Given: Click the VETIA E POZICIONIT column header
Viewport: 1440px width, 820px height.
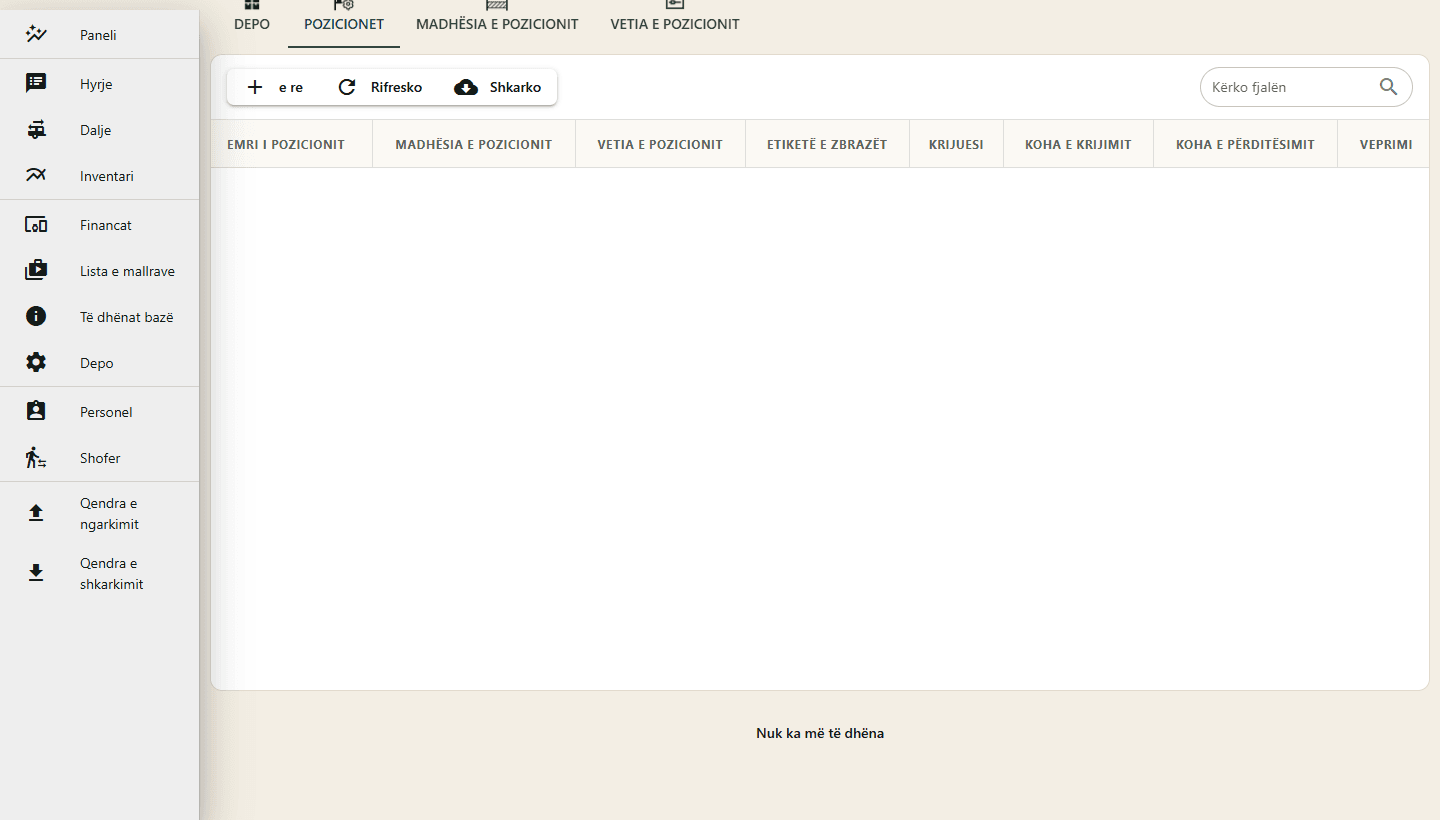Looking at the screenshot, I should click(660, 144).
